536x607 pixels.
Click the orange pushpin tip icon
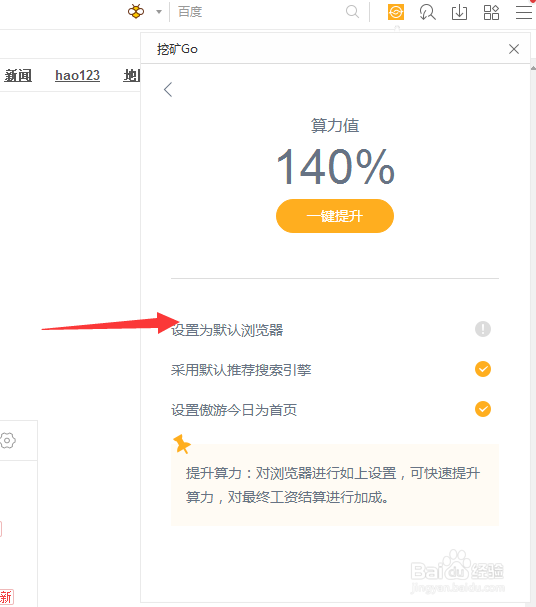tap(182, 444)
